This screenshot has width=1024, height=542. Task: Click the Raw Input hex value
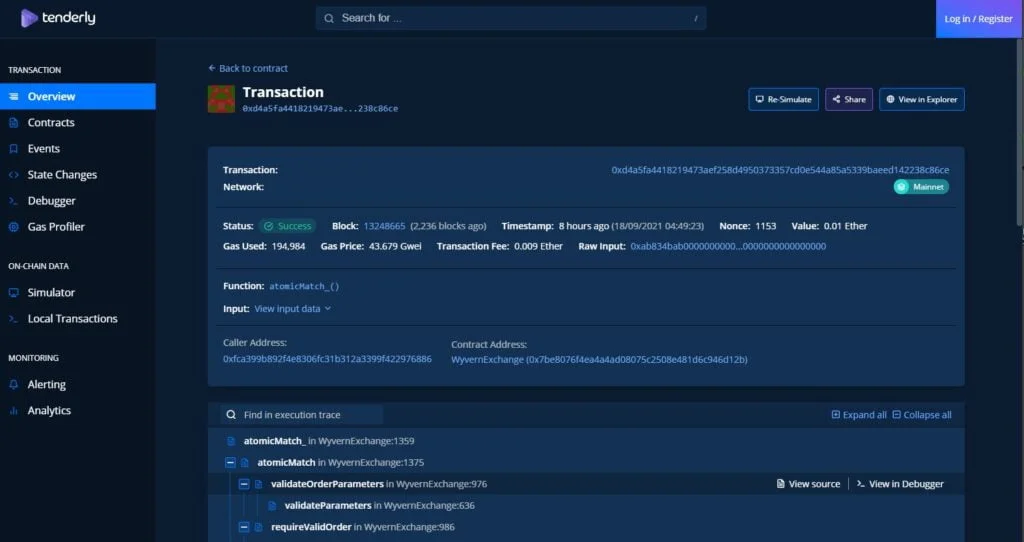(728, 246)
